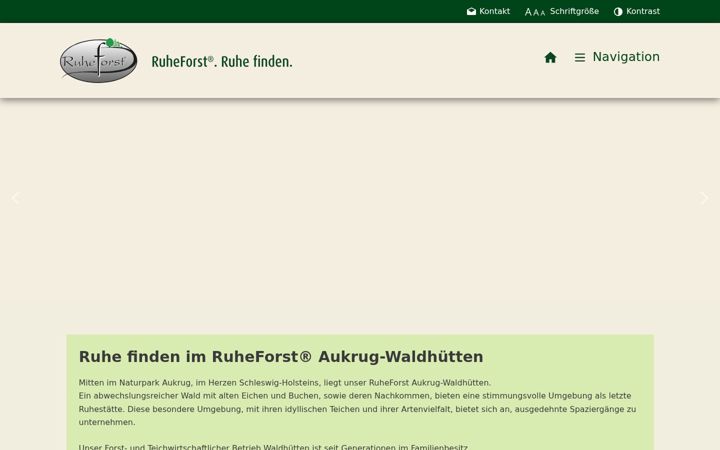Expand the Navigation menu

[626, 57]
